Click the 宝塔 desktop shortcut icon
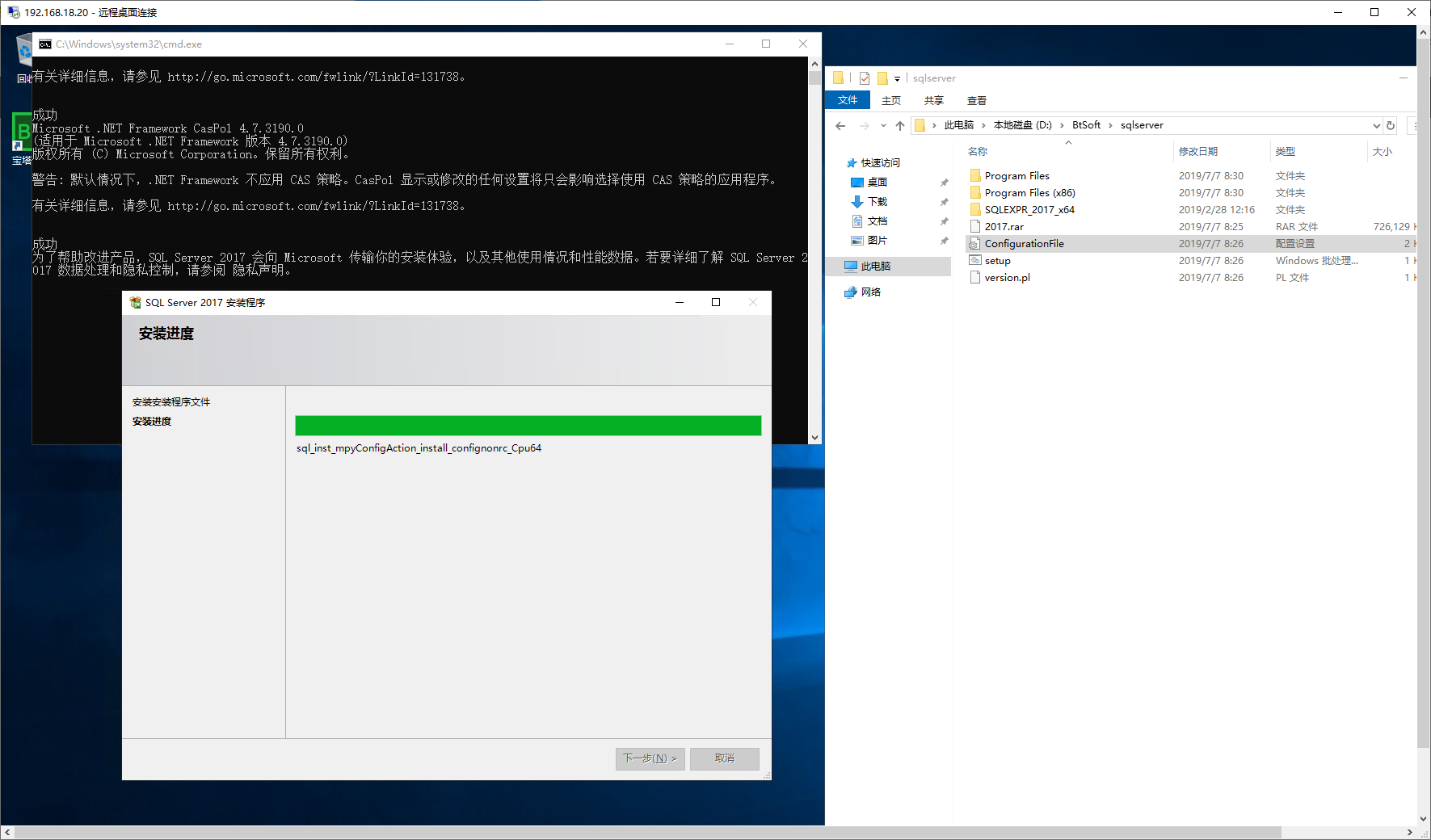This screenshot has height=840, width=1431. (22, 133)
